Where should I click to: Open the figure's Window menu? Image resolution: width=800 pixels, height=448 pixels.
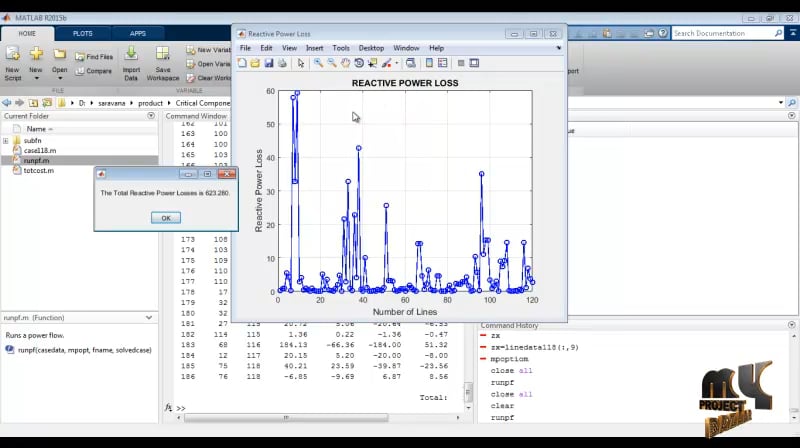tap(406, 48)
